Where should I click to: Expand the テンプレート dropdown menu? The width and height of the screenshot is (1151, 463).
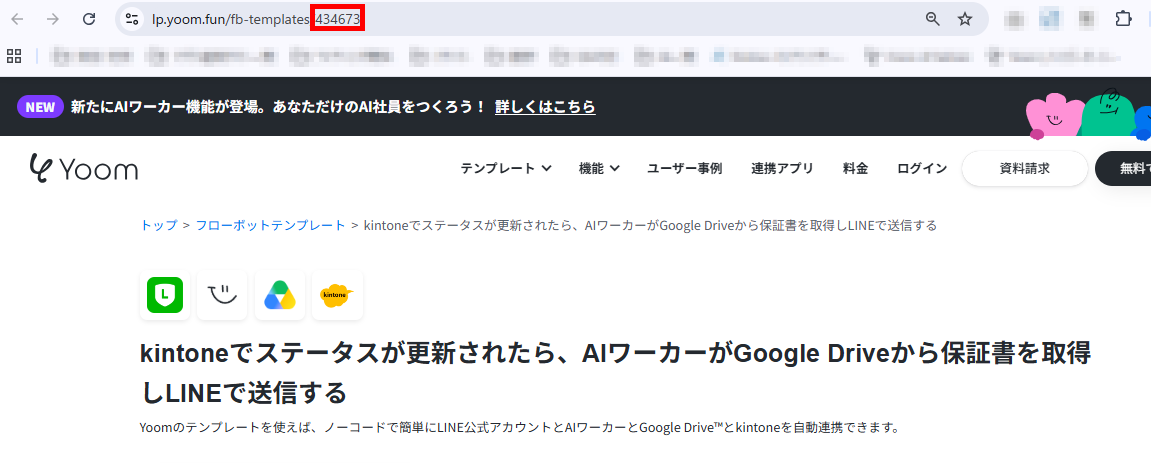coord(506,168)
